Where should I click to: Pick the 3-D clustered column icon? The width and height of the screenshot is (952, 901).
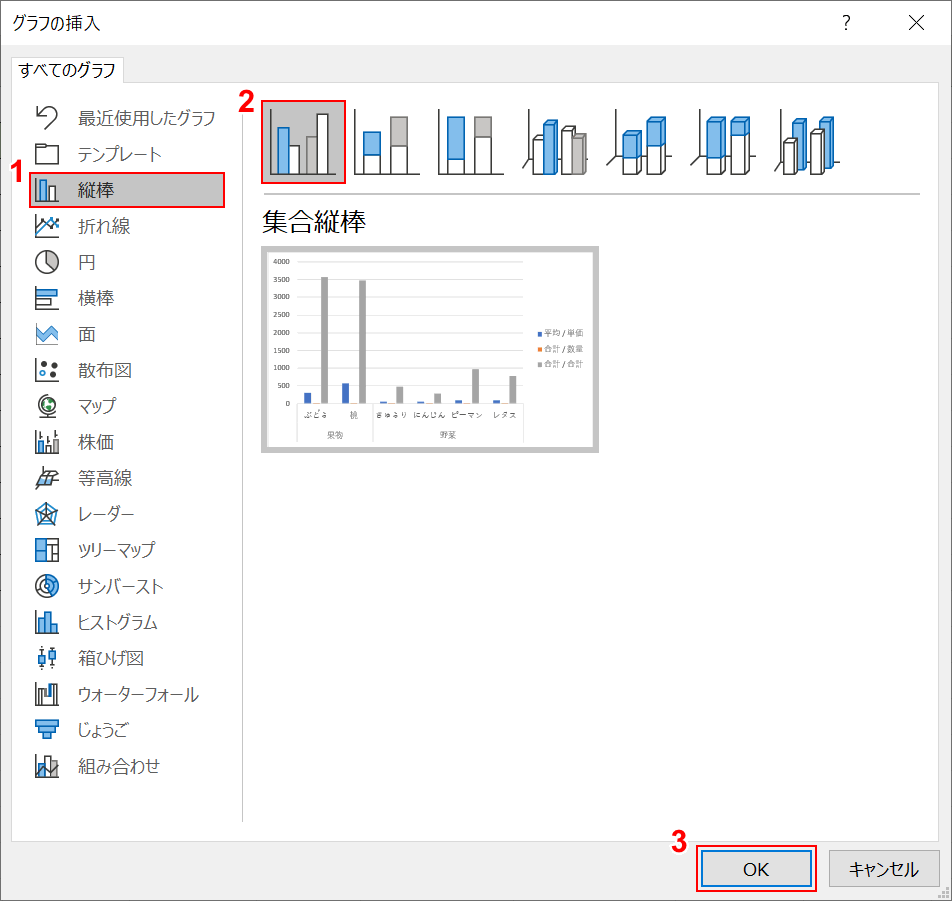pyautogui.click(x=555, y=143)
